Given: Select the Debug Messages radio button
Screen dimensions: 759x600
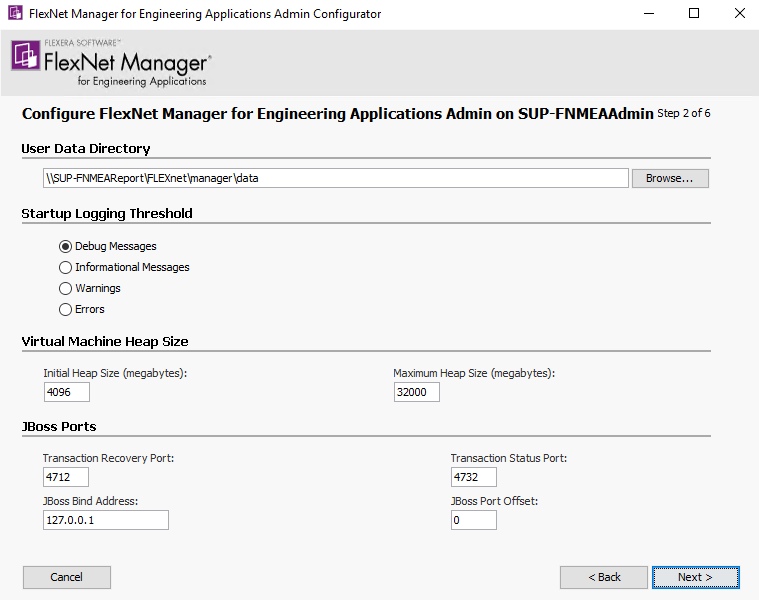Looking at the screenshot, I should point(65,247).
